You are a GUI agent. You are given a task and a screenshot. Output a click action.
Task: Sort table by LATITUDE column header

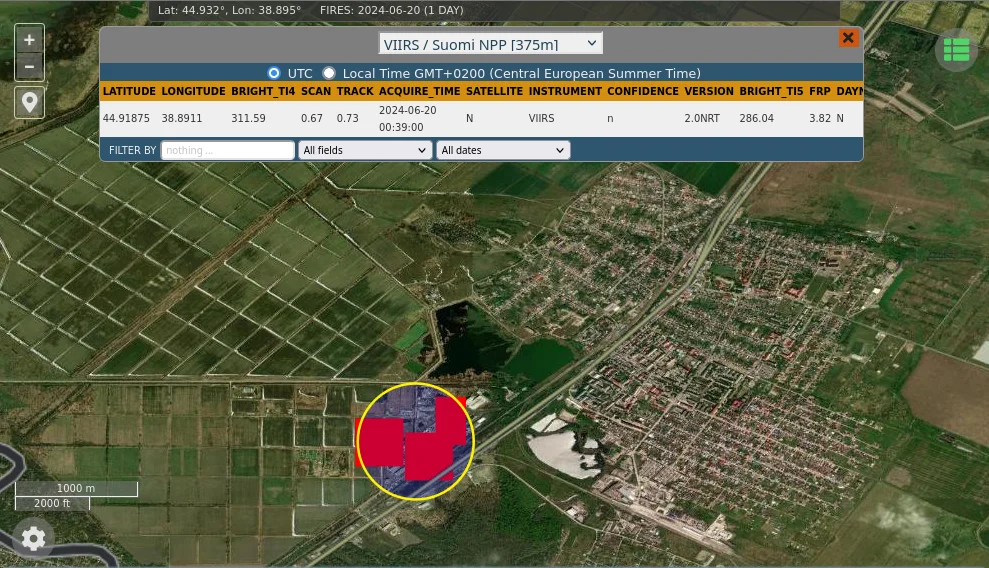(x=129, y=91)
